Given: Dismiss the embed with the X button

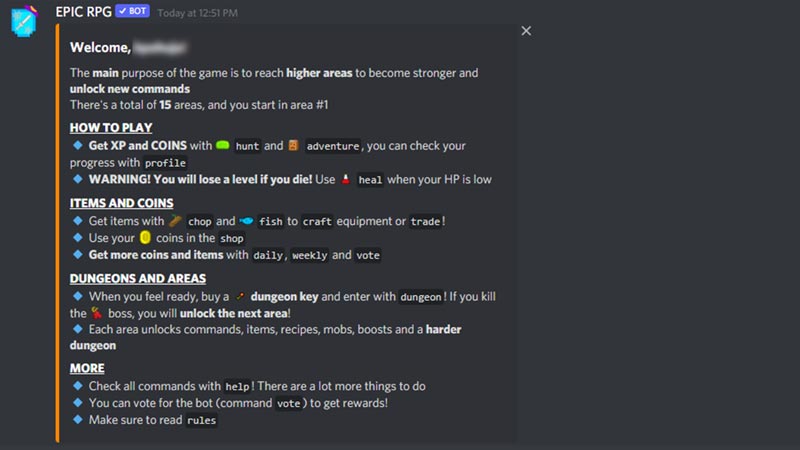Looking at the screenshot, I should pyautogui.click(x=526, y=31).
